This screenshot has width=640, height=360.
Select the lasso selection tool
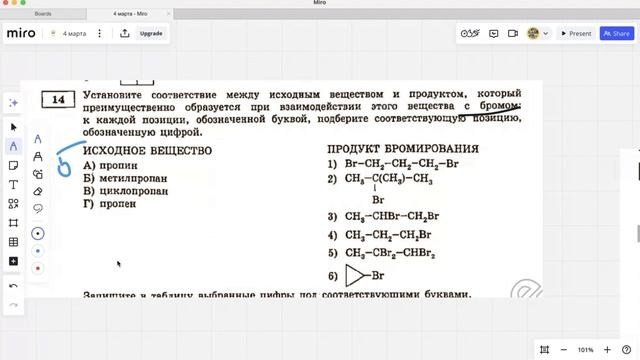[x=38, y=209]
